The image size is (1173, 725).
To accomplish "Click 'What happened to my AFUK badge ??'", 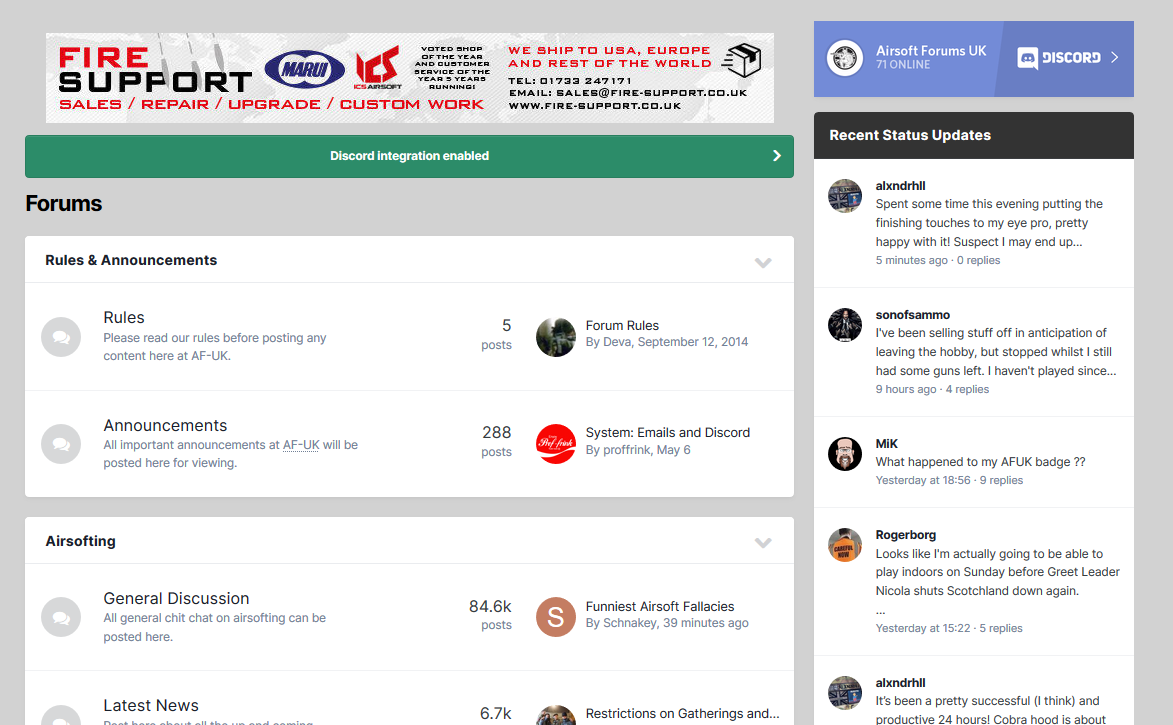I will (981, 462).
